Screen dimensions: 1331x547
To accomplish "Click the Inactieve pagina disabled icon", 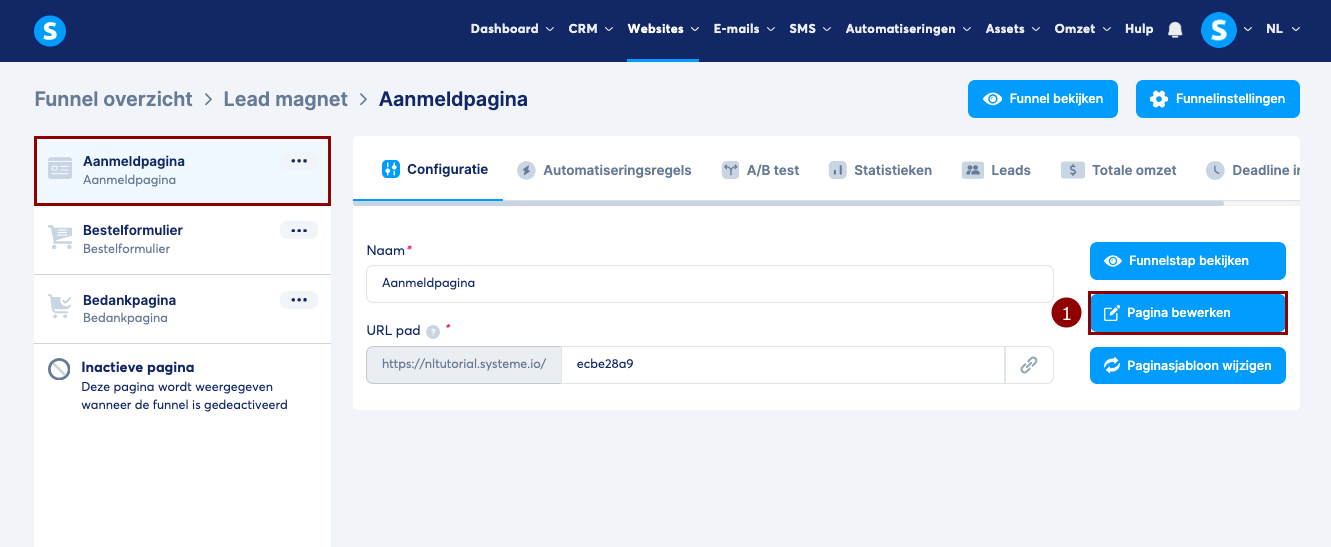I will point(59,369).
